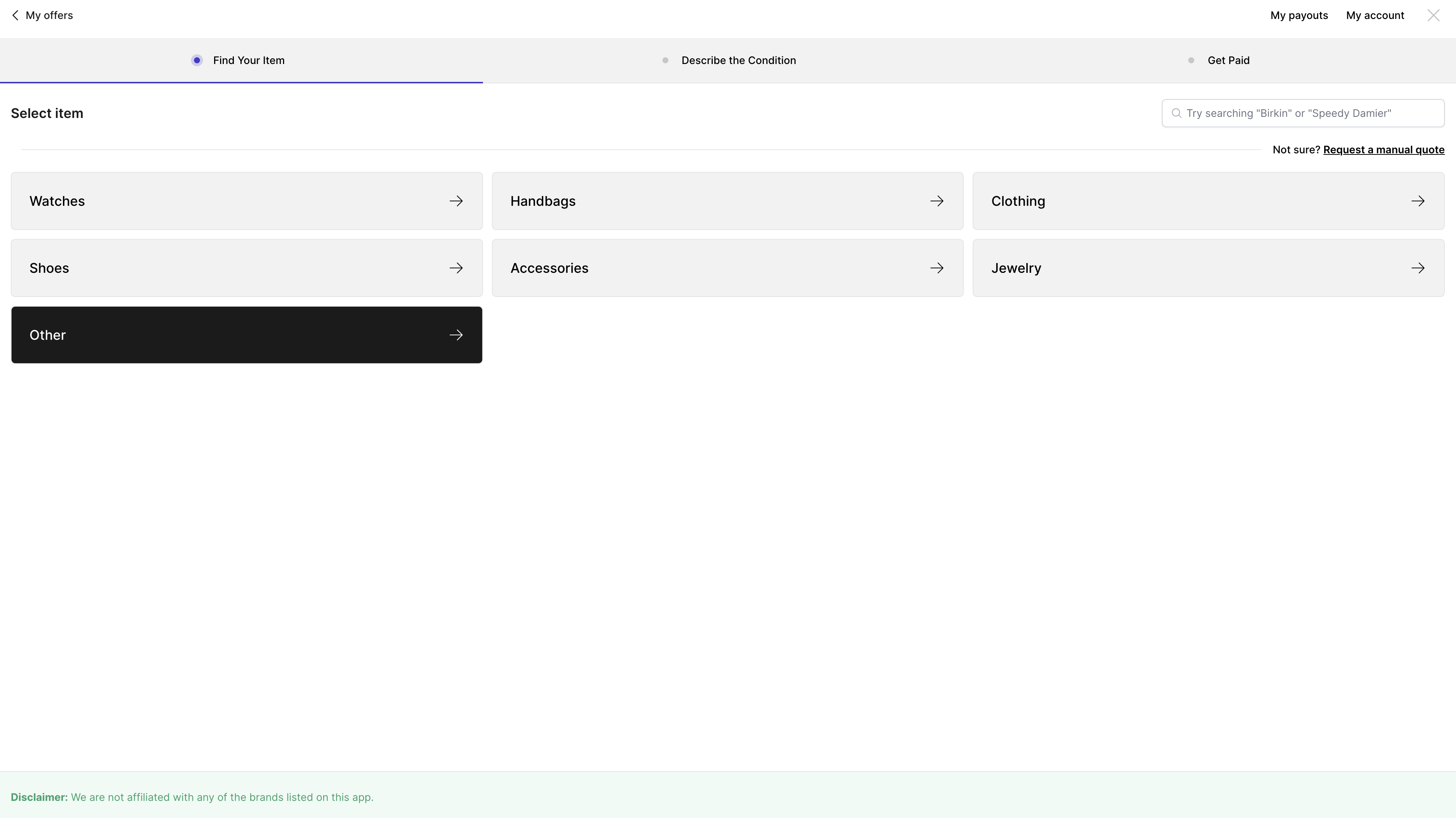This screenshot has height=818, width=1456.
Task: Choose the Shoes category
Action: pos(247,268)
